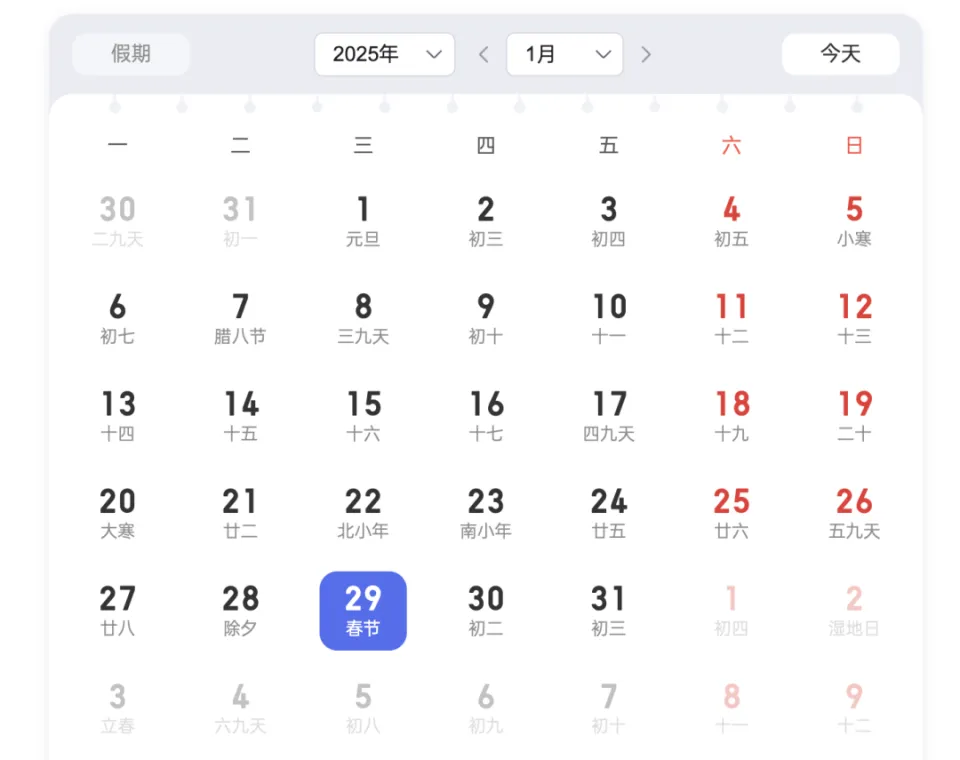The width and height of the screenshot is (960, 760).
Task: Go to next month using right arrow
Action: coord(646,54)
